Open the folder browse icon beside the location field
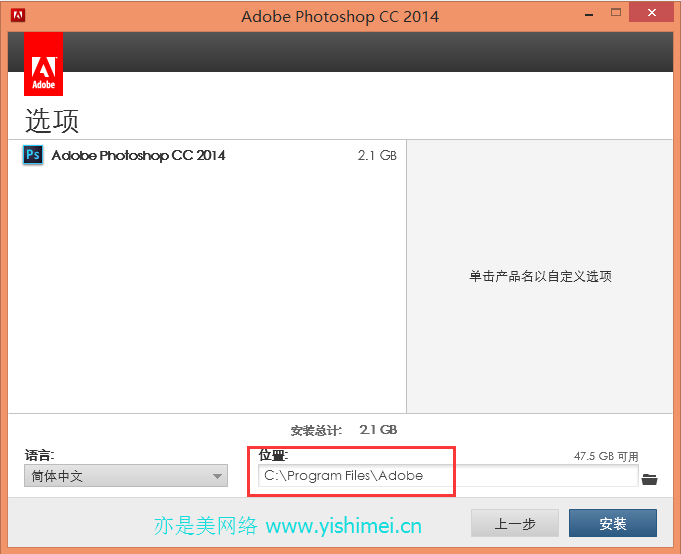The width and height of the screenshot is (681, 554). click(649, 479)
